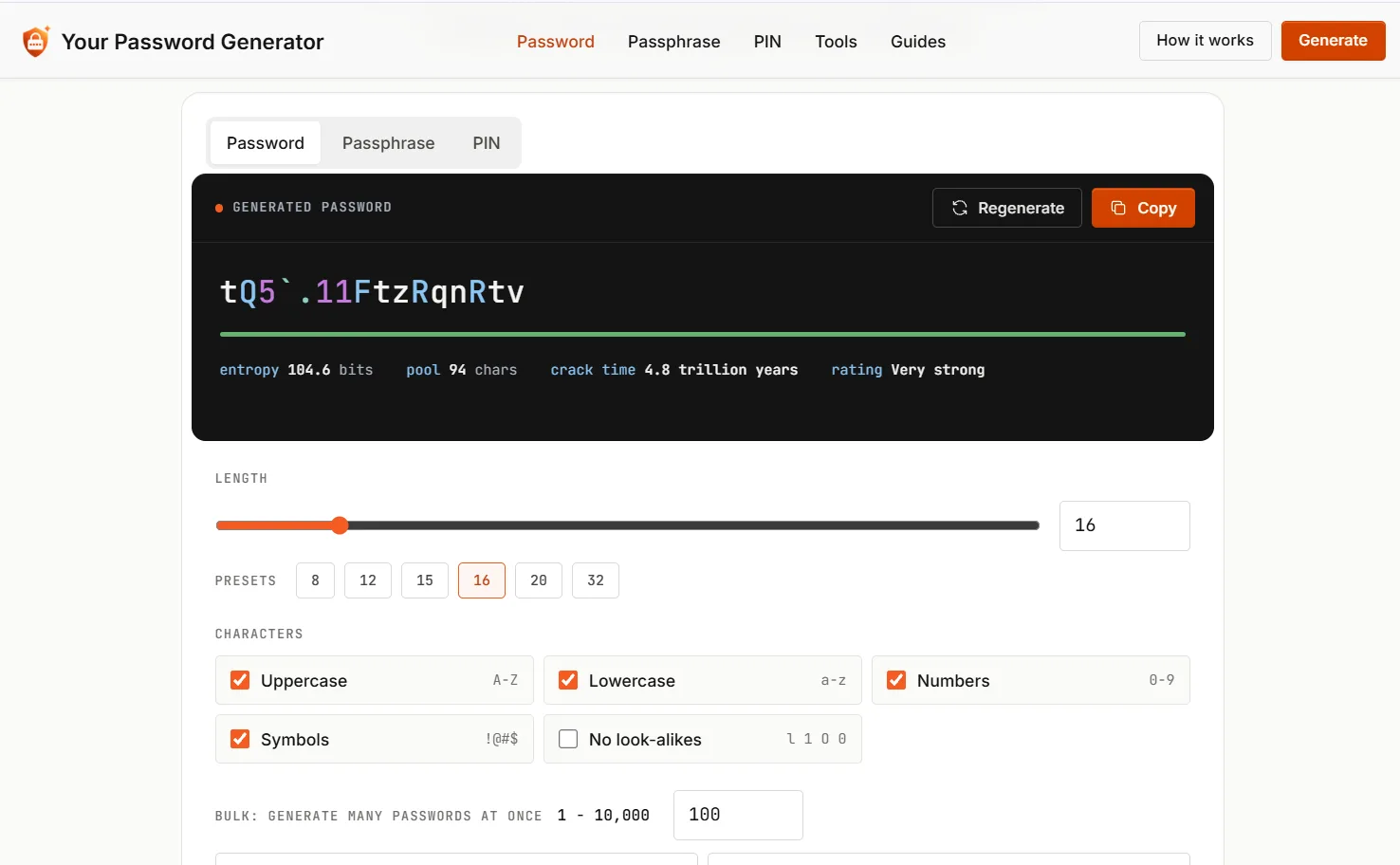This screenshot has height=865, width=1400.
Task: Click the length number field showing 16
Action: pos(1125,525)
